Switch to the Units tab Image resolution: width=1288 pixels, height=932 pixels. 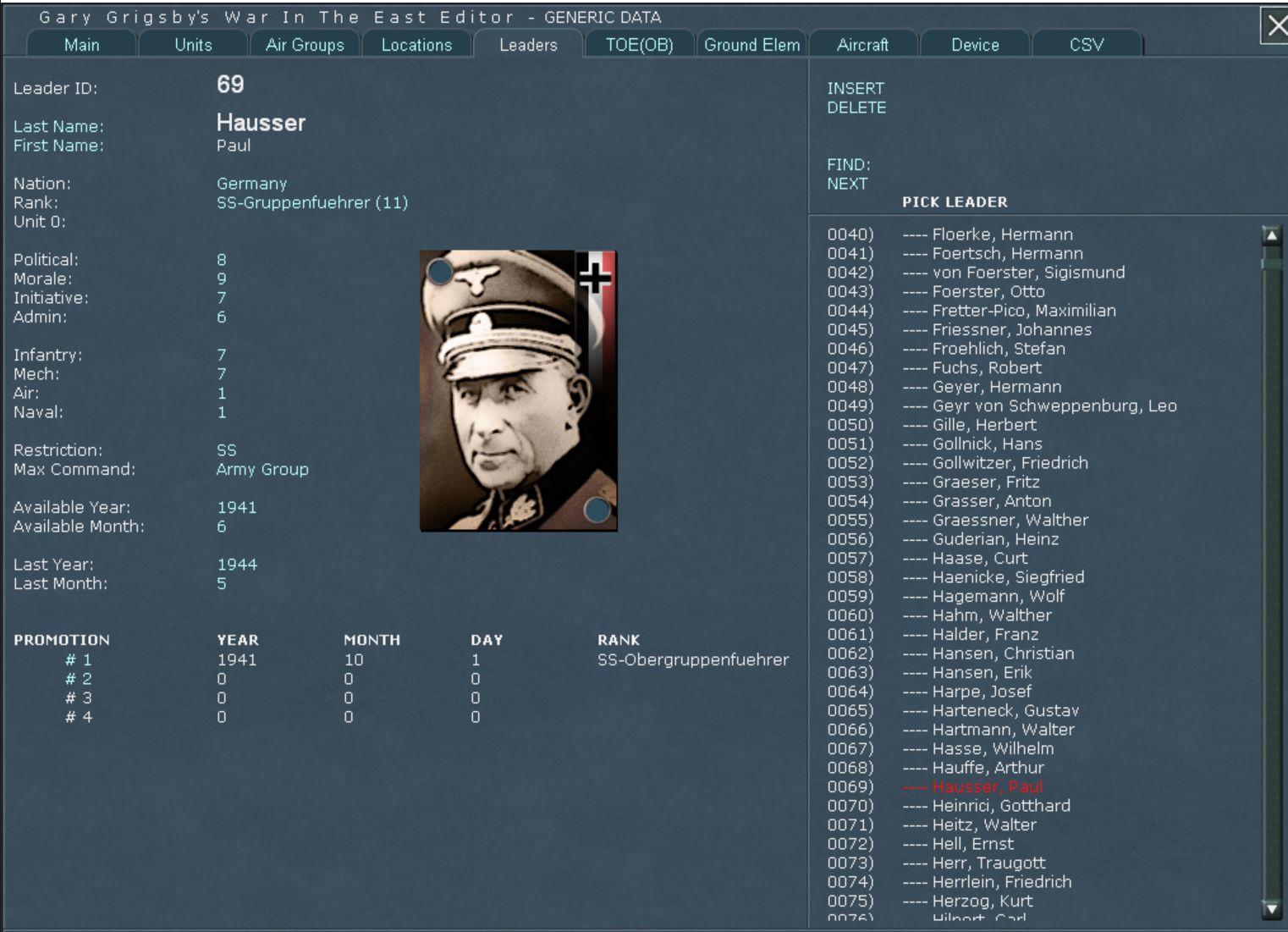pos(193,45)
